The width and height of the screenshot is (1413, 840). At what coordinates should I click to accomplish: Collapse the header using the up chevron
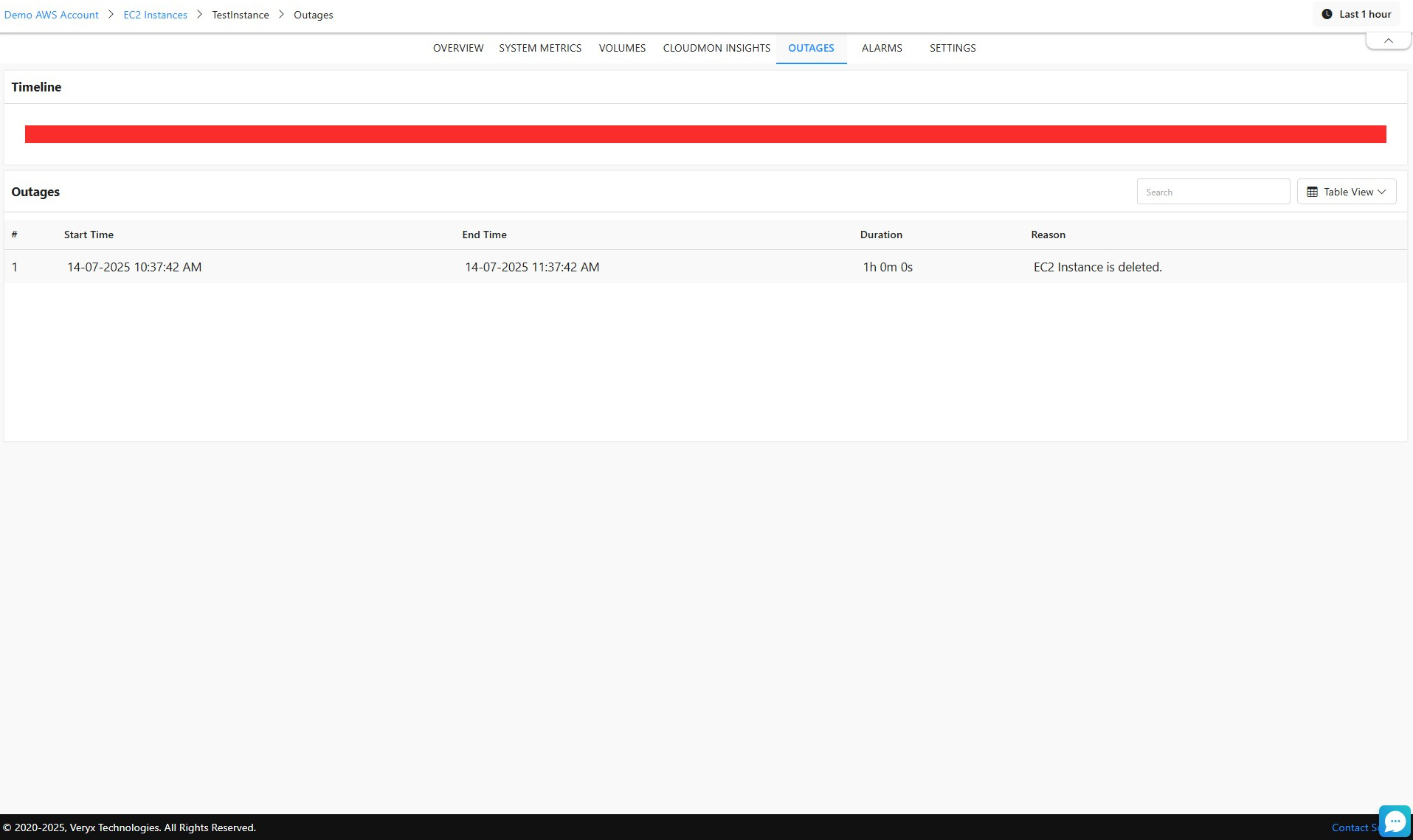click(x=1388, y=41)
